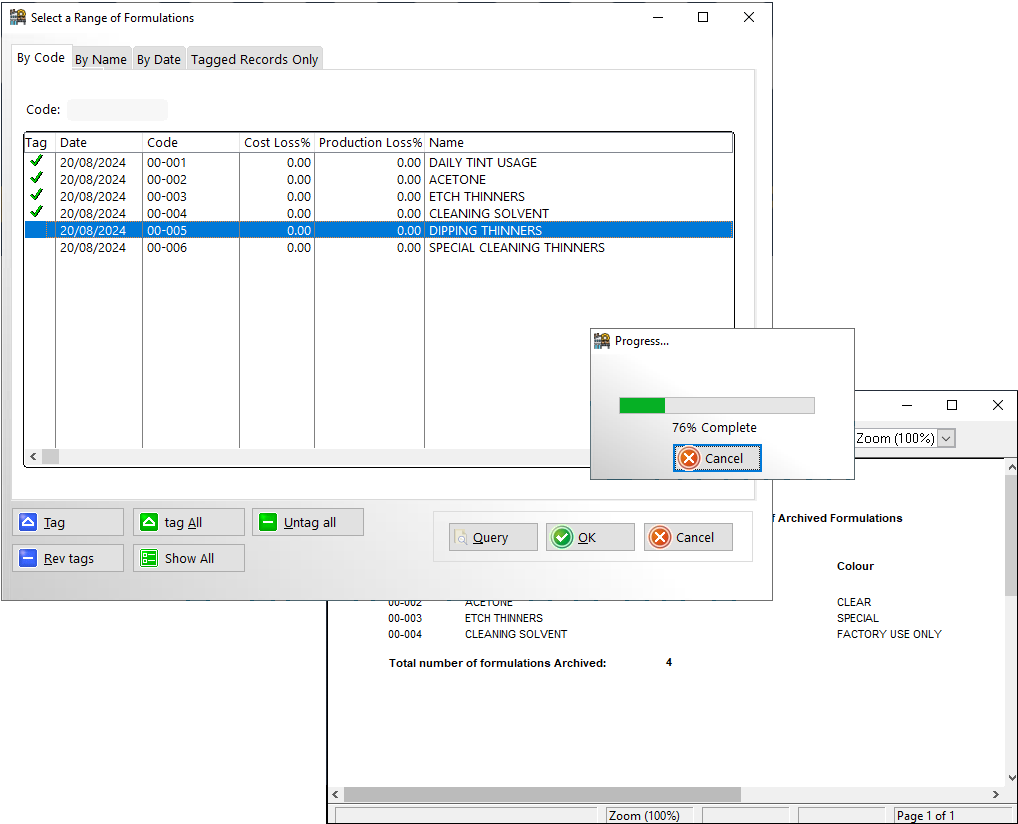The width and height of the screenshot is (1018, 824).
Task: Open the Tagged Records Only tab
Action: click(x=254, y=59)
